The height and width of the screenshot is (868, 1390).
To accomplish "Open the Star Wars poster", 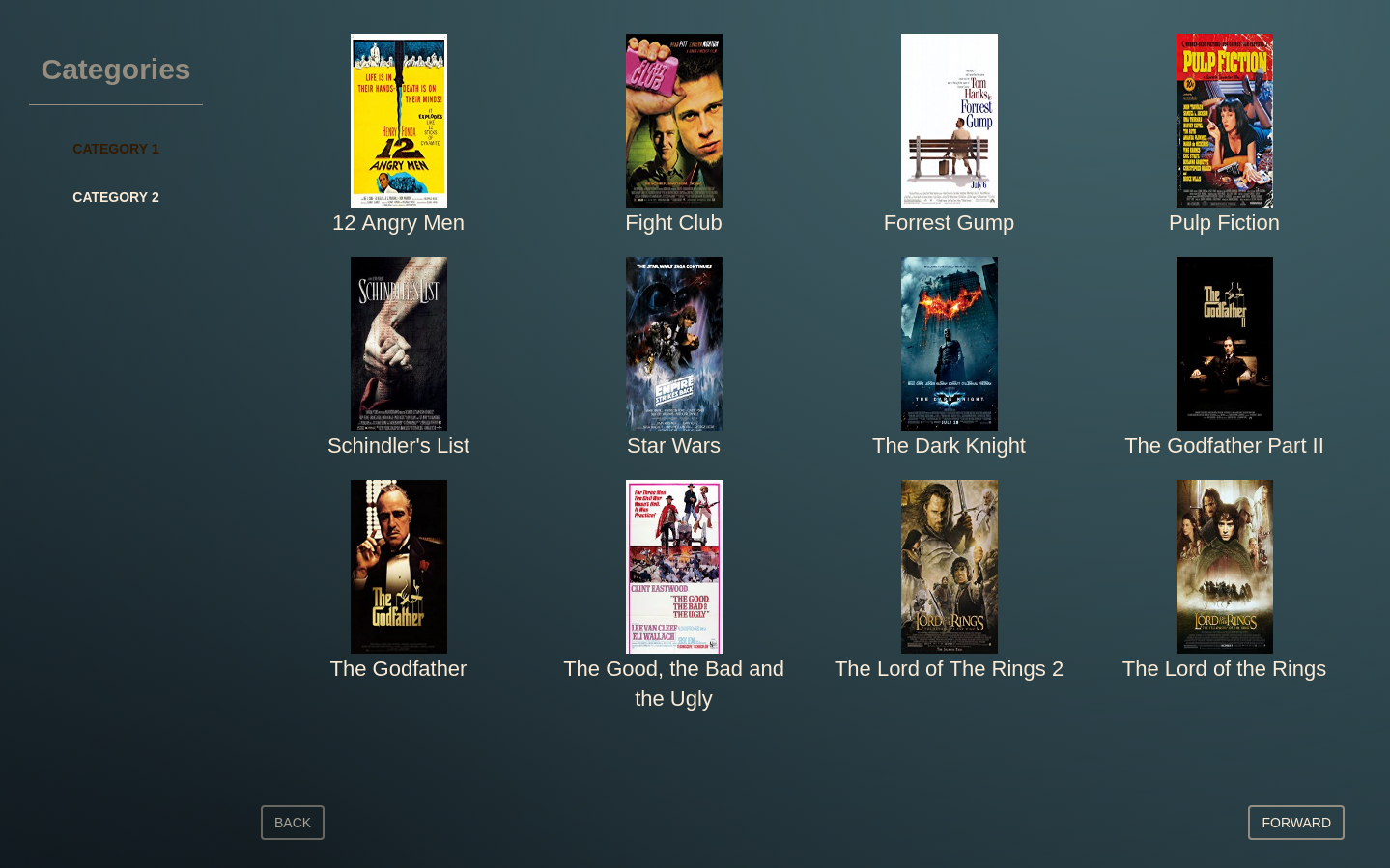I will pyautogui.click(x=673, y=344).
